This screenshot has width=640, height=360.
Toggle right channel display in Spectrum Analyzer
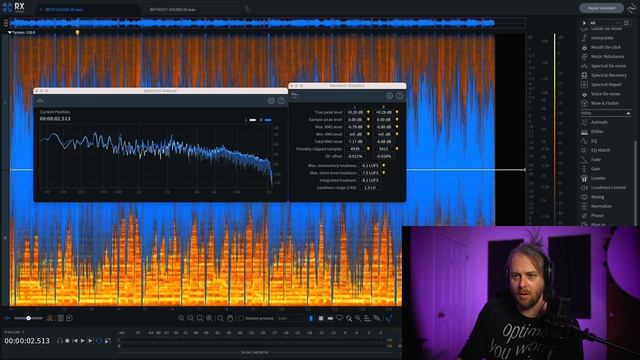click(268, 120)
